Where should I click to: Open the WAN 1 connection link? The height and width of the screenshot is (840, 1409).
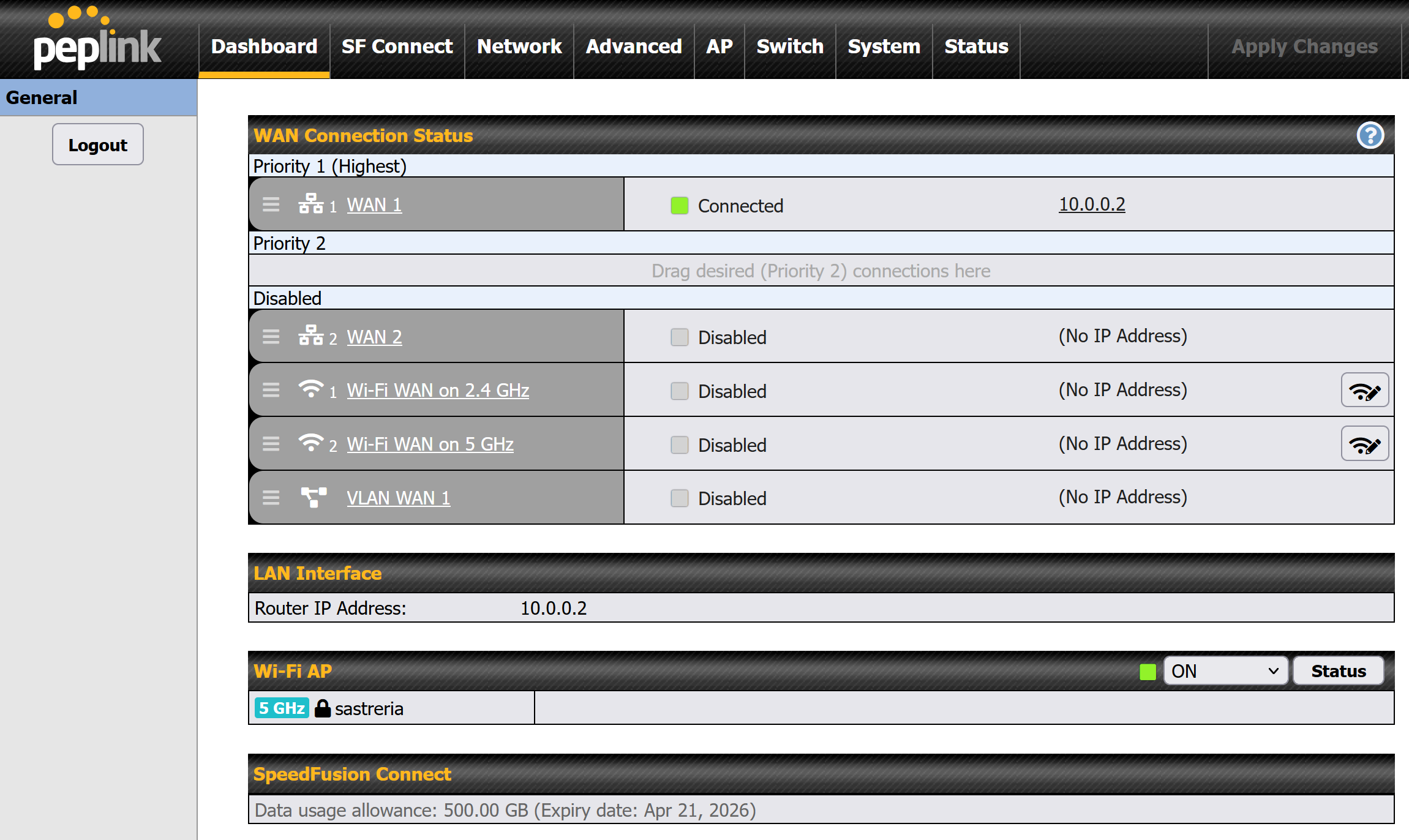375,204
